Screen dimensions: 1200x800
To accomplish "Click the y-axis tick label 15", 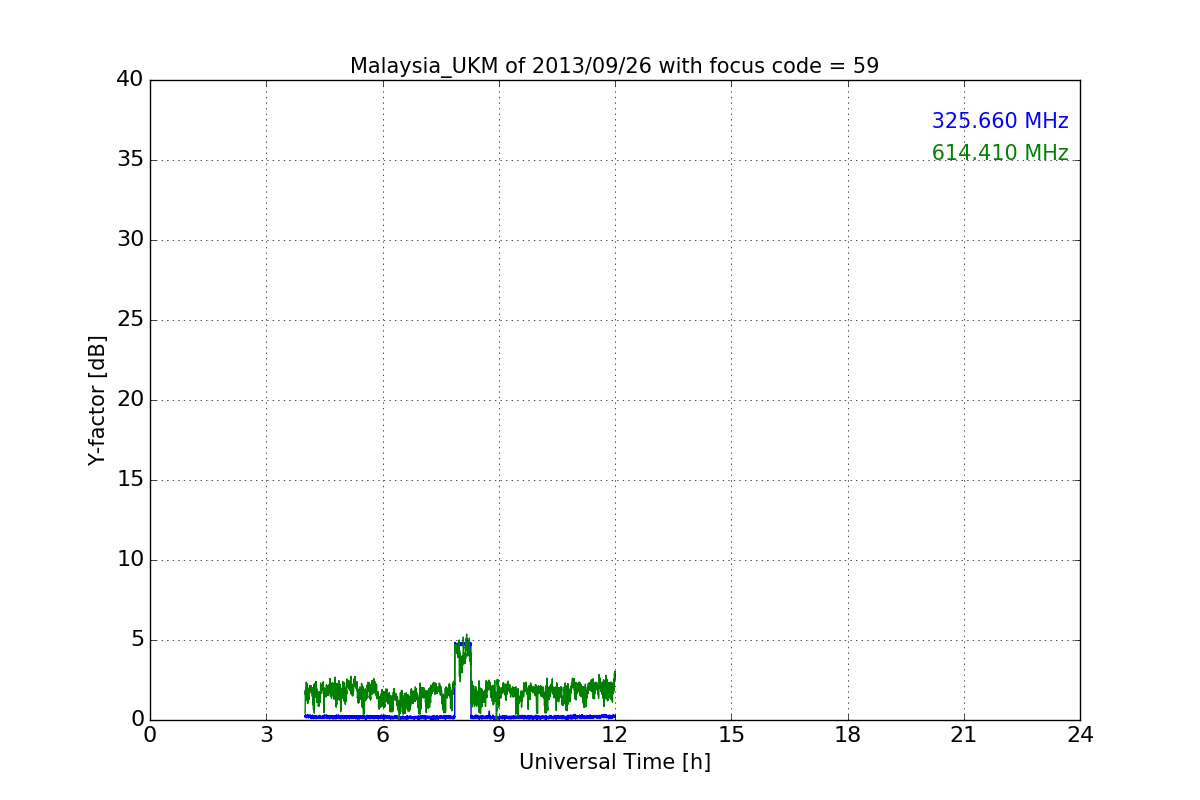I will pyautogui.click(x=130, y=480).
